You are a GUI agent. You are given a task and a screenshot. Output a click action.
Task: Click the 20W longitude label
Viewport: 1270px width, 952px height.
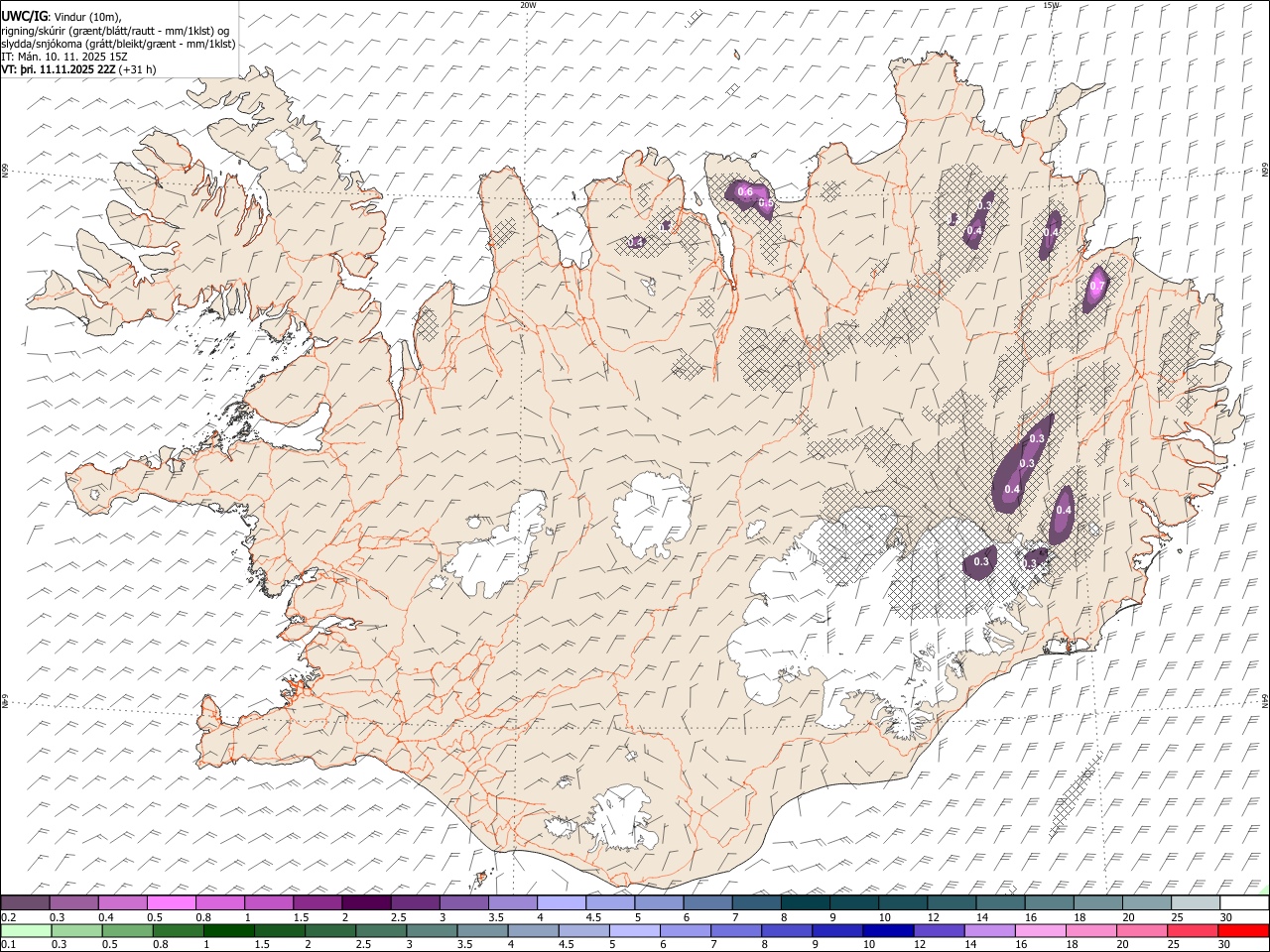point(528,5)
